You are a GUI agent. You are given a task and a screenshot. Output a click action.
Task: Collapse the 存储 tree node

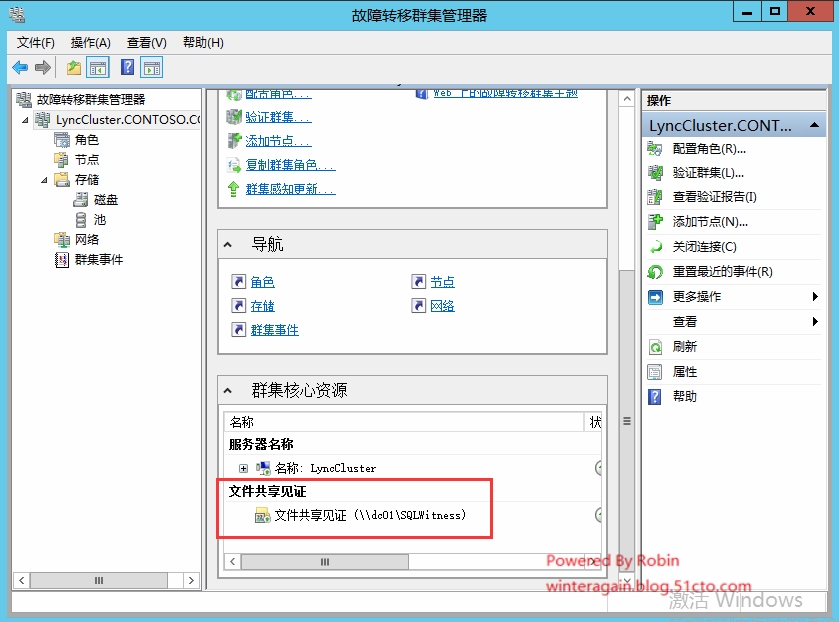[x=44, y=180]
